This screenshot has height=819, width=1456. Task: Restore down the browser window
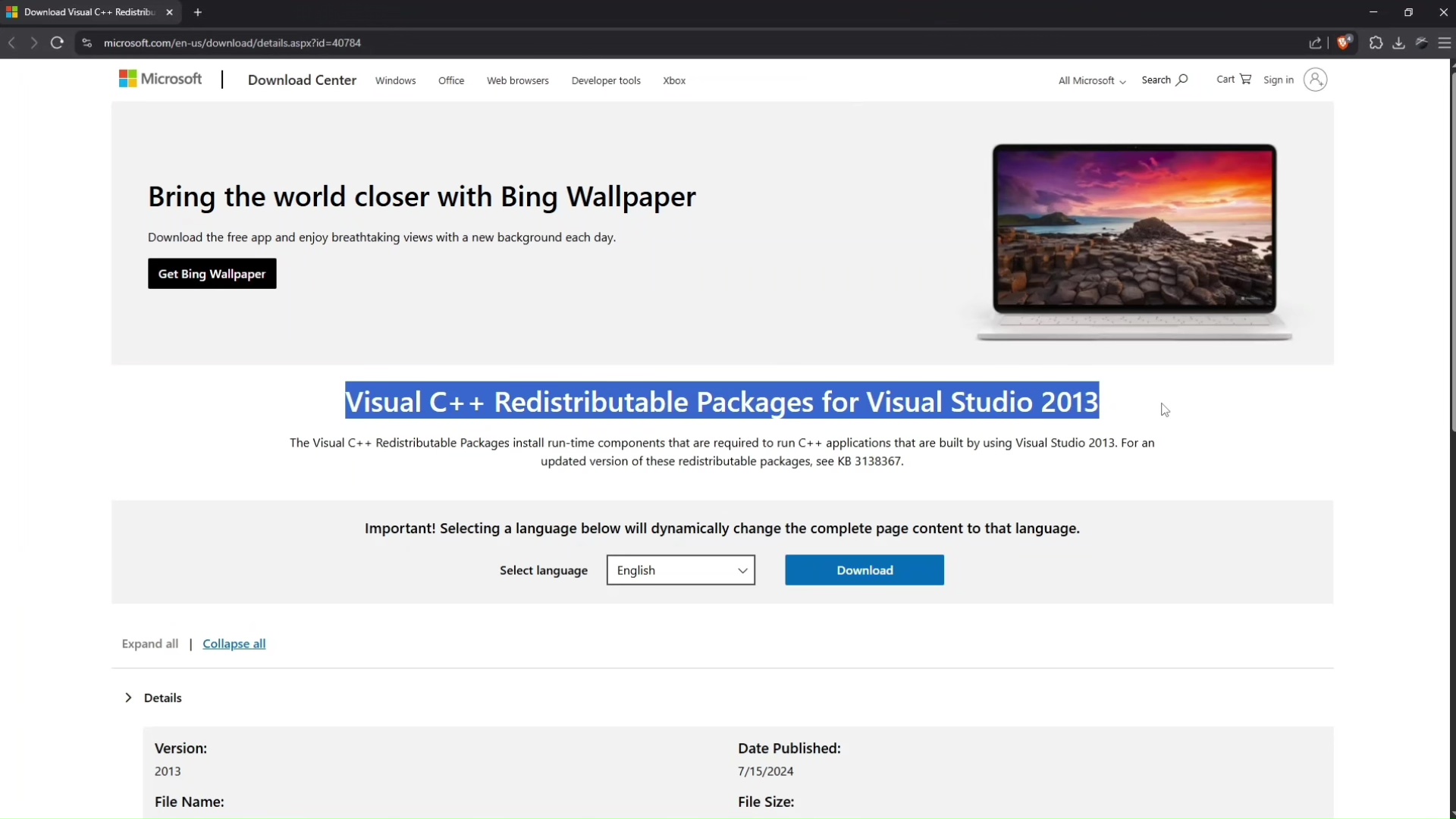[x=1408, y=12]
